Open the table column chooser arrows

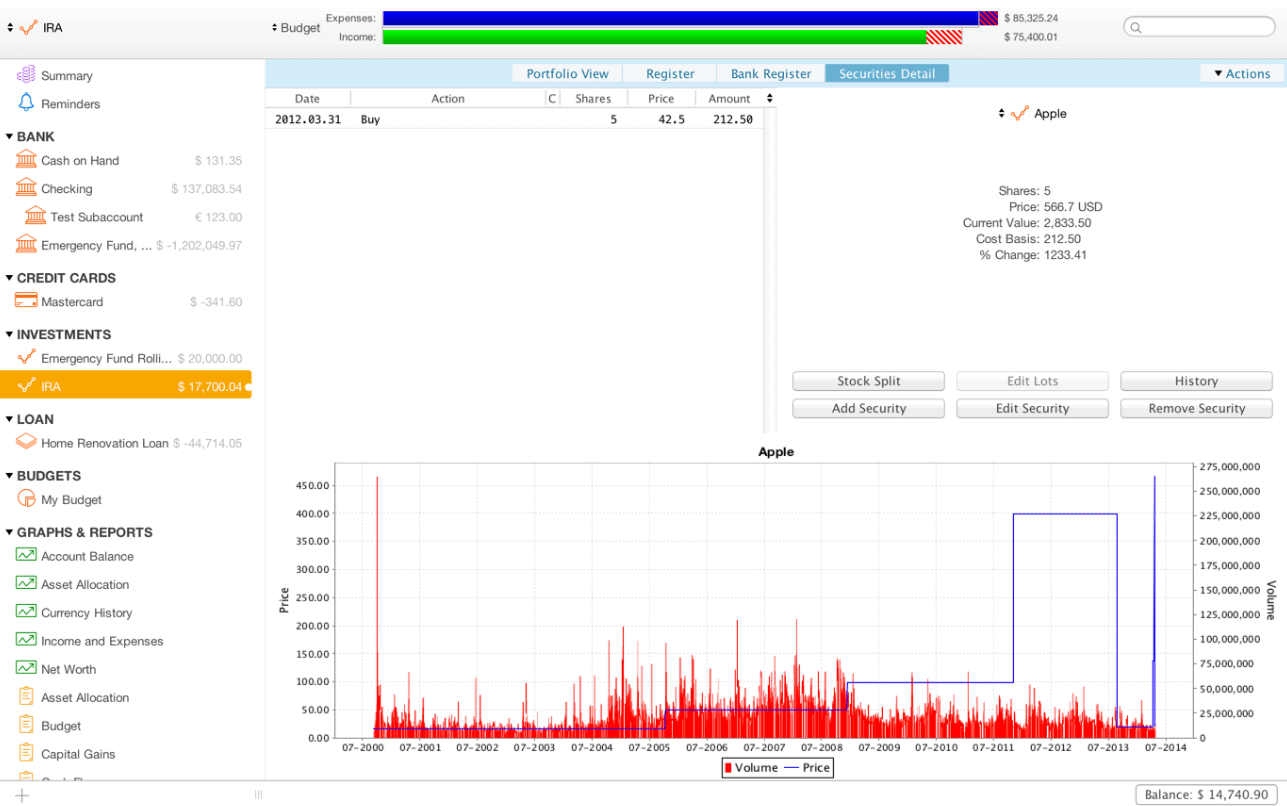769,98
